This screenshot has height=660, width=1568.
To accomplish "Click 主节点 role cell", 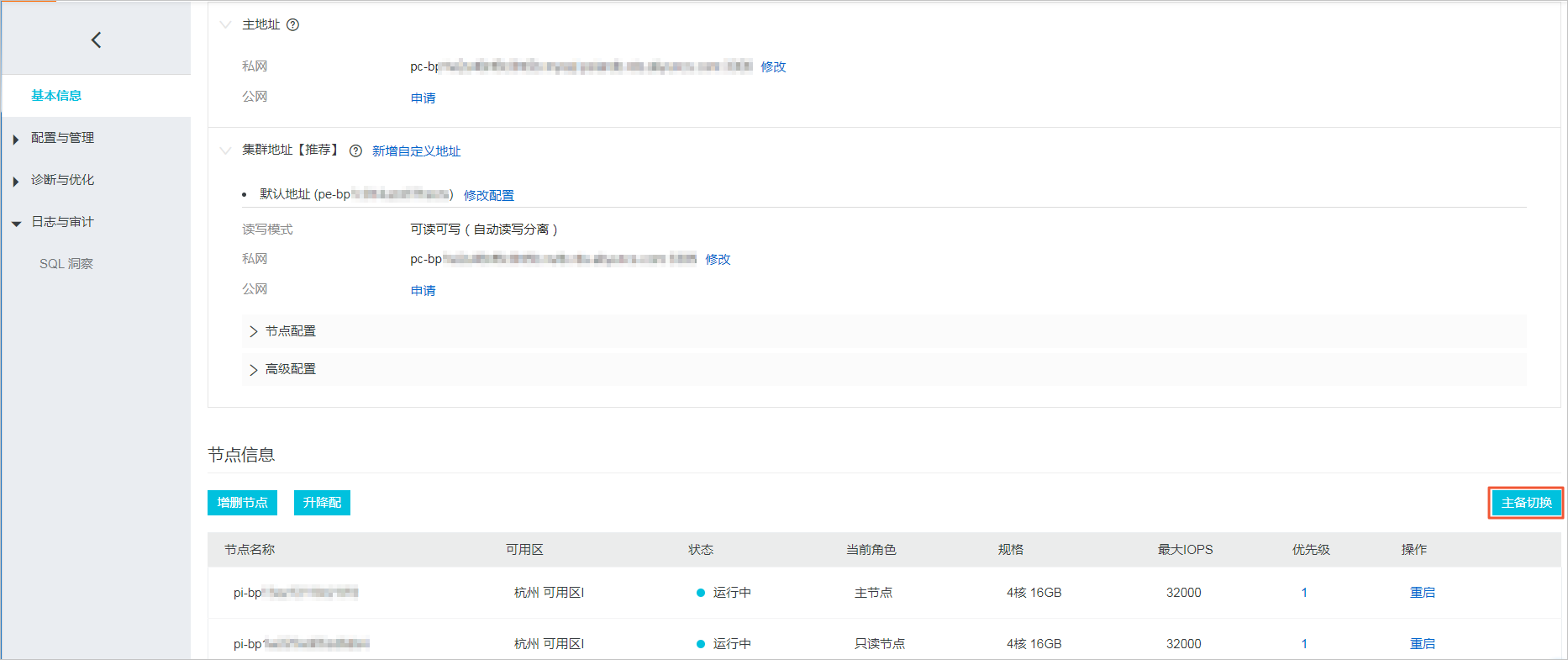I will coord(873,593).
